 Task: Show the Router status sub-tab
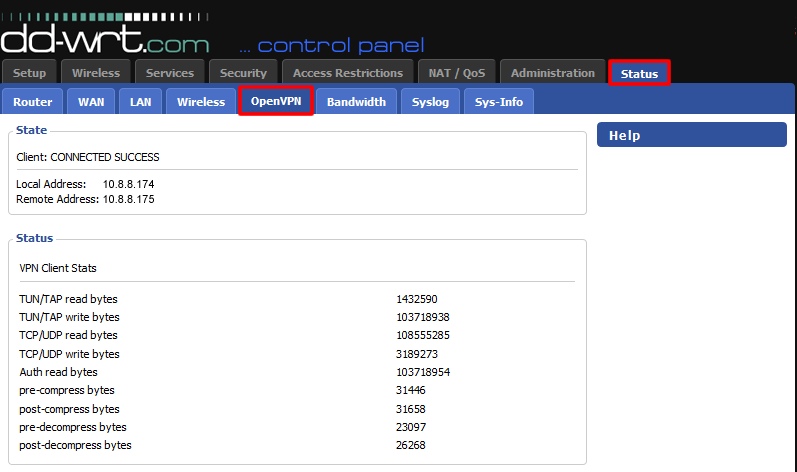coord(33,102)
